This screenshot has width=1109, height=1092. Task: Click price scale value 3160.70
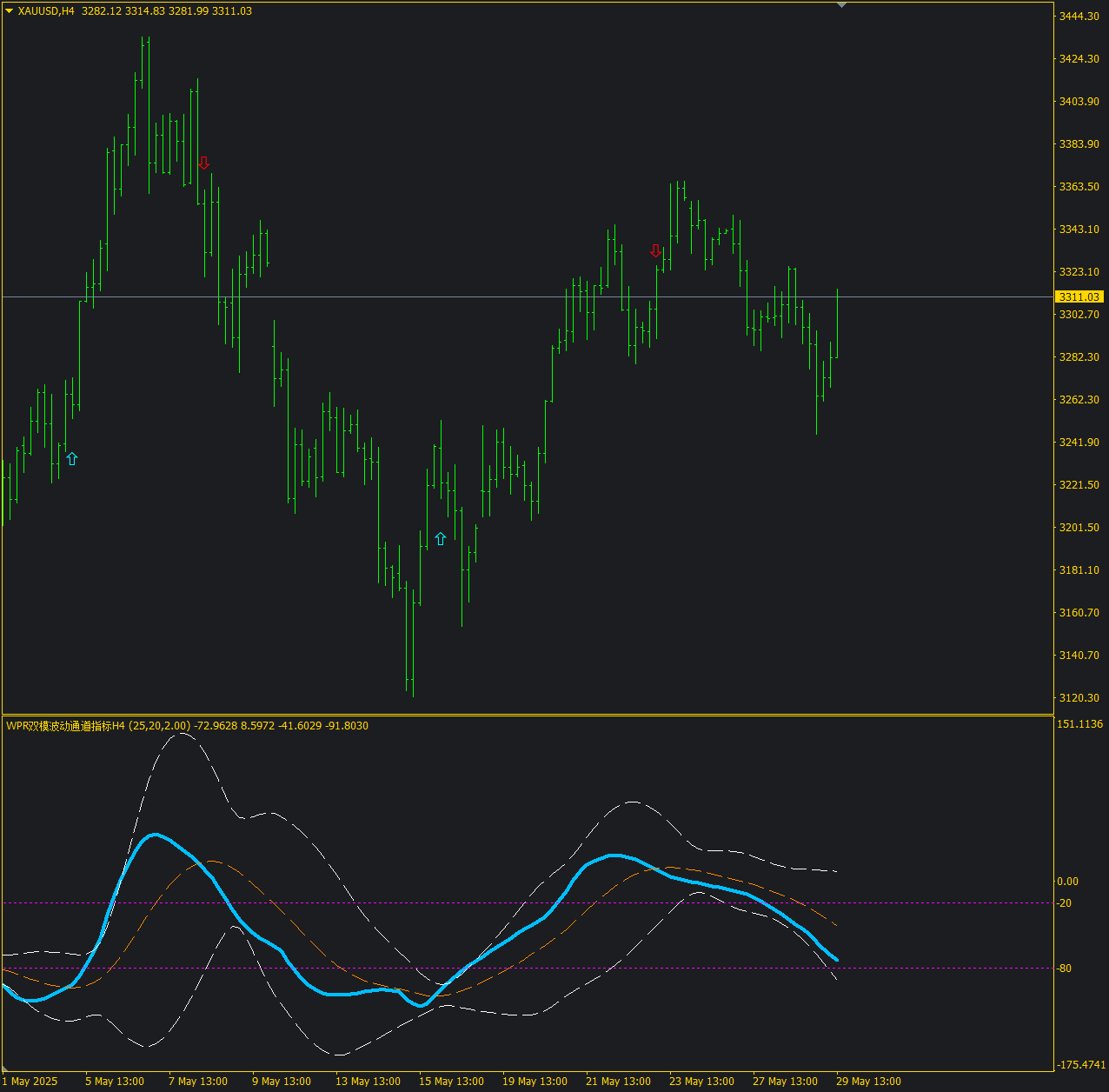[1079, 613]
